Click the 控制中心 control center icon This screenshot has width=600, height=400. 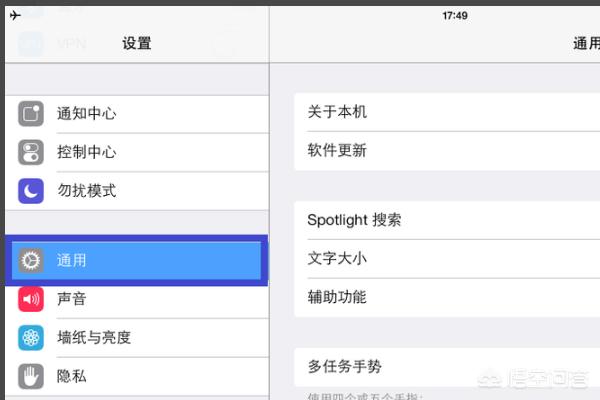[x=31, y=152]
